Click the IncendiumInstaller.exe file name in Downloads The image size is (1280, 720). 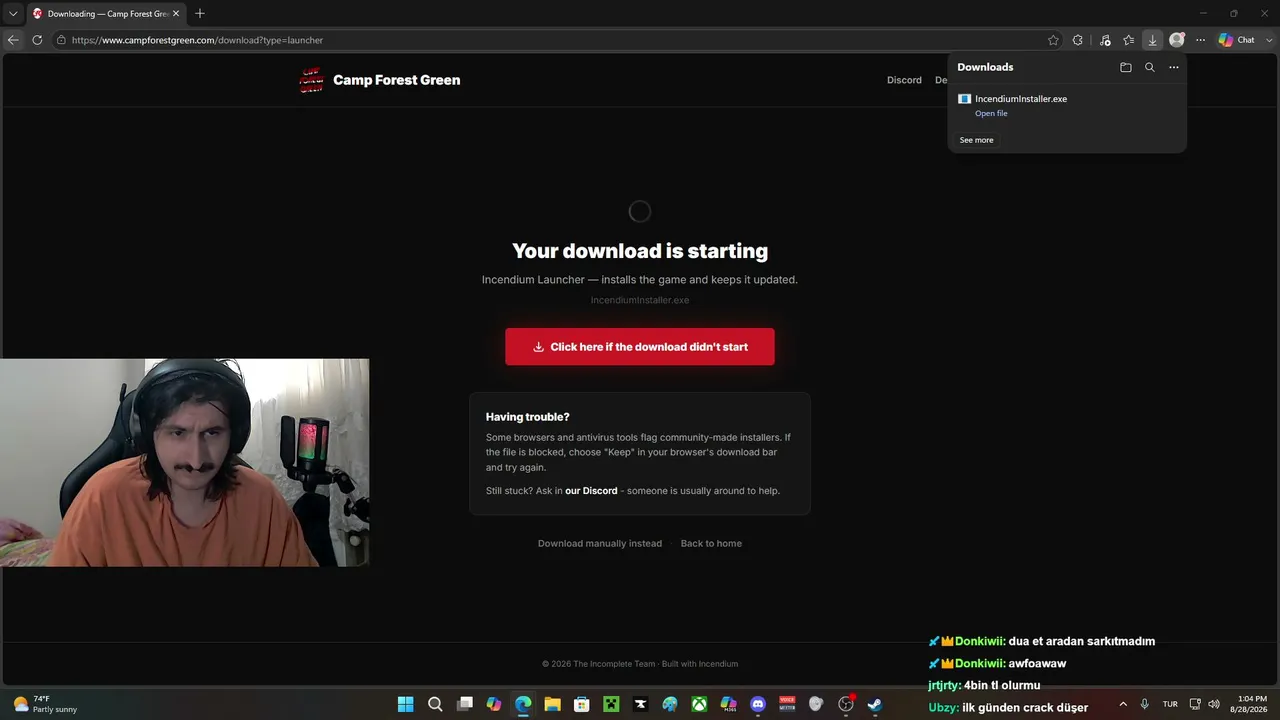pos(1021,99)
